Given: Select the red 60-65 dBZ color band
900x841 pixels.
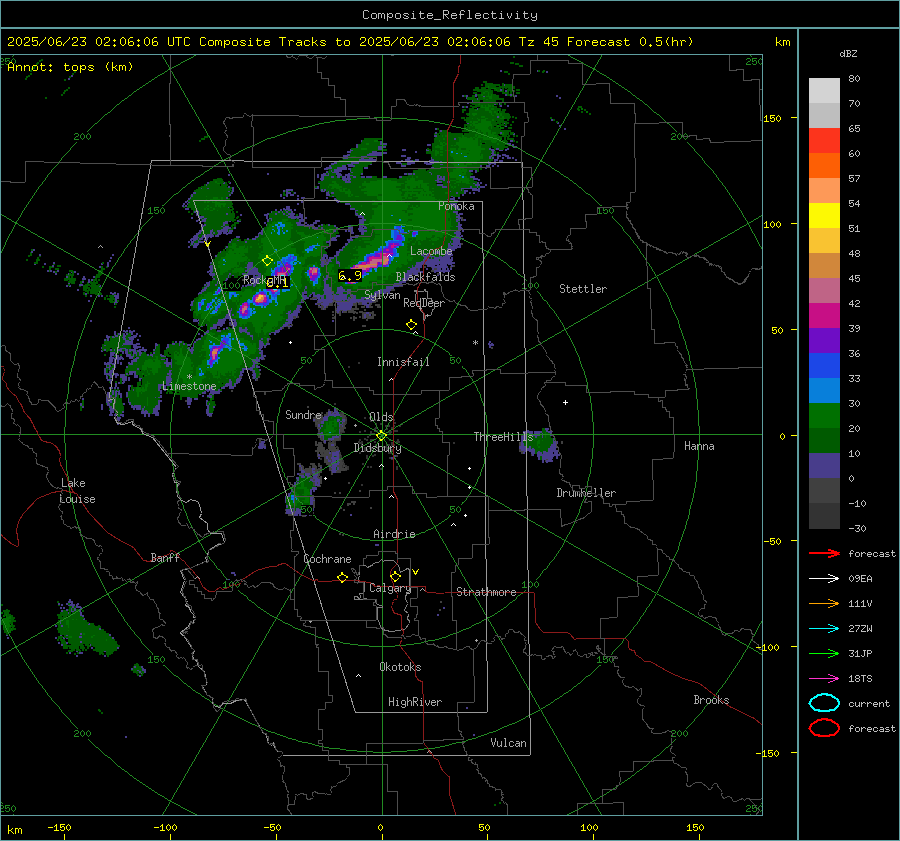Looking at the screenshot, I should tap(824, 141).
